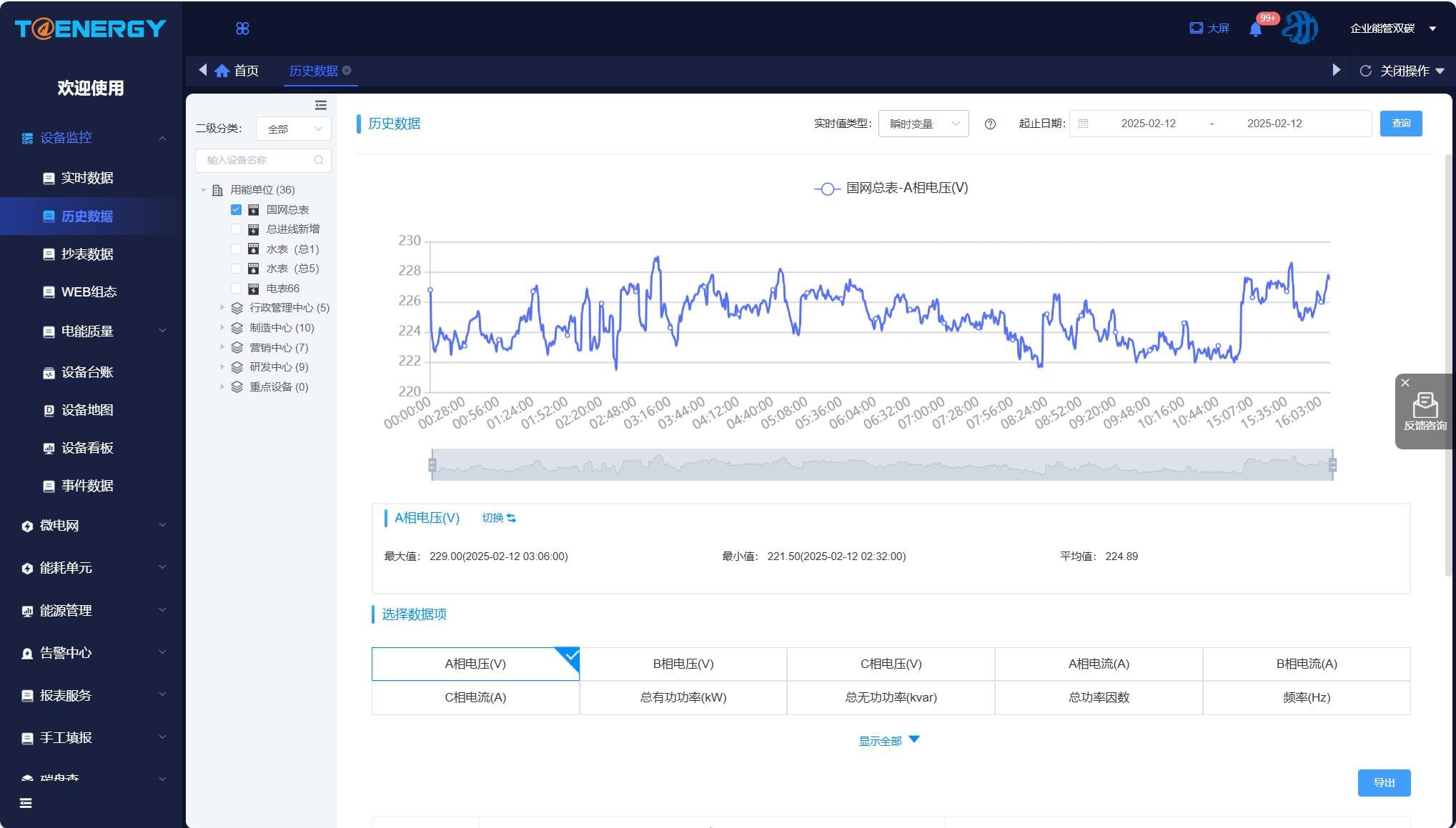Image resolution: width=1456 pixels, height=828 pixels.
Task: Check the 电表66 checkbox
Action: pos(236,289)
